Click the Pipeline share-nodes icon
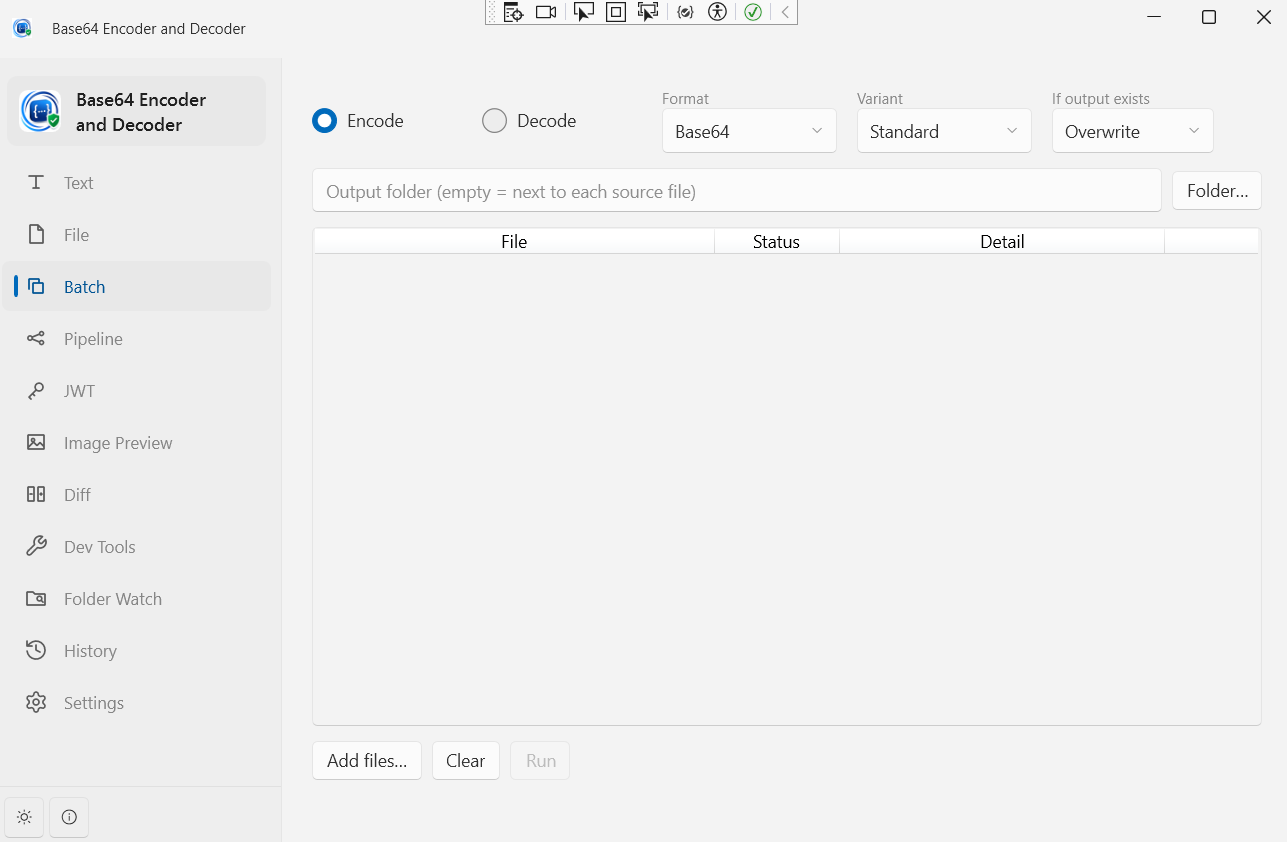Viewport: 1287px width, 842px height. coord(36,339)
